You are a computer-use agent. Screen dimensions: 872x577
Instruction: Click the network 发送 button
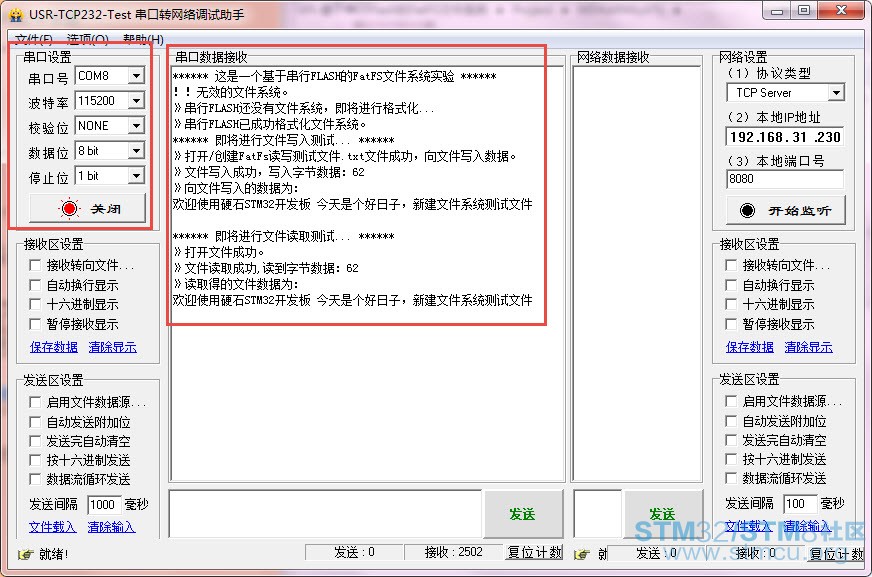click(x=662, y=514)
